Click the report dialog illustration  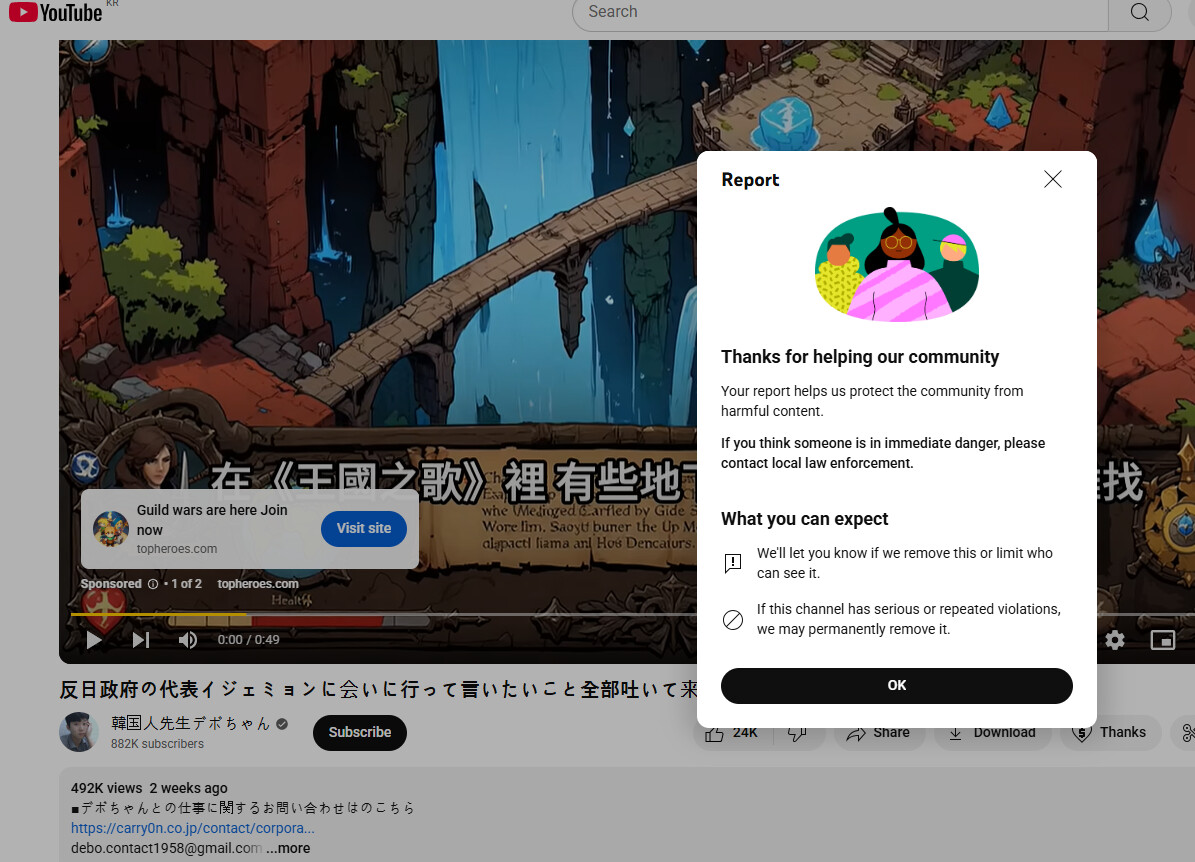897,264
